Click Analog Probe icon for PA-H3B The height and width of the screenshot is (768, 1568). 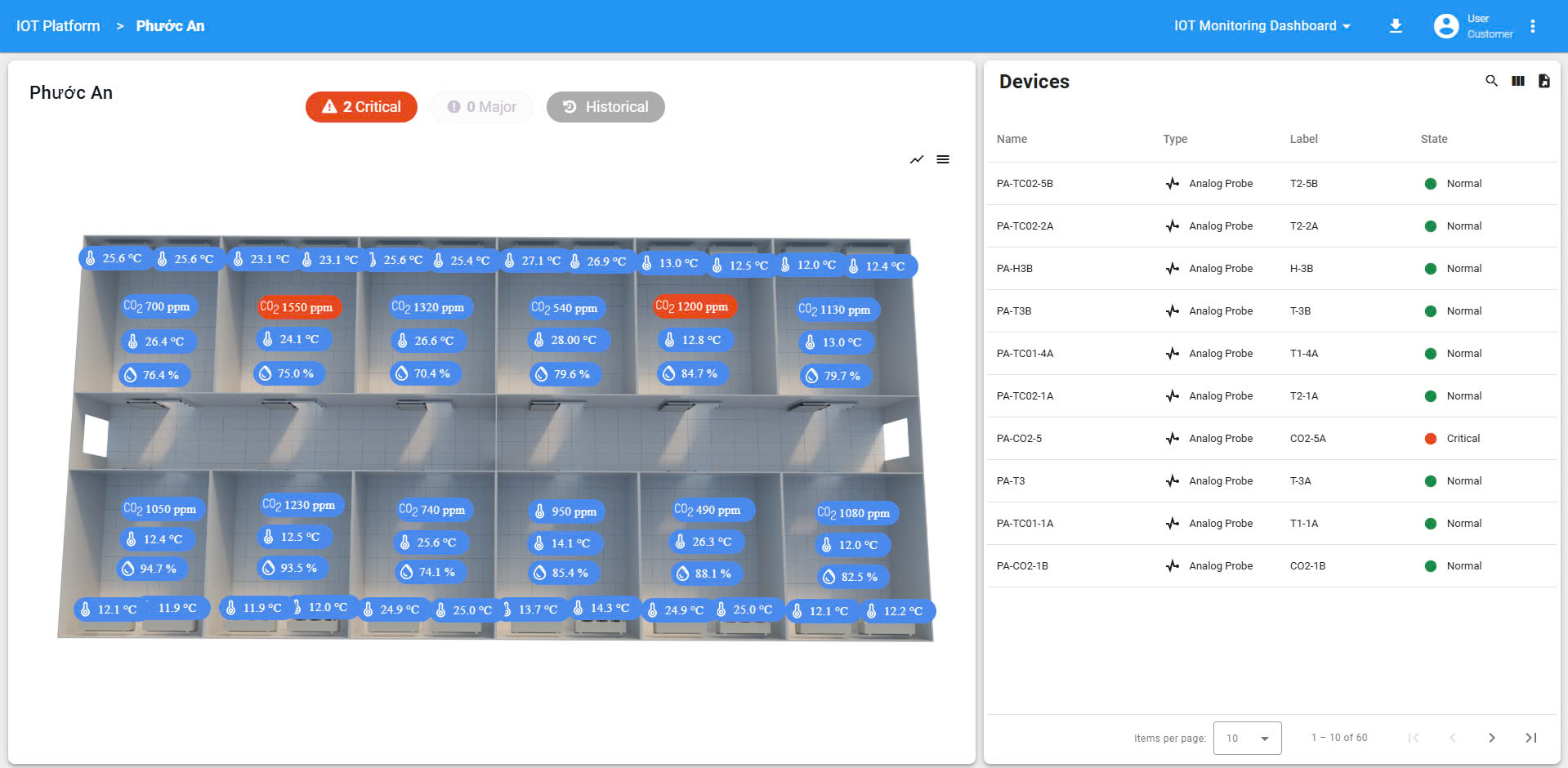click(1173, 269)
